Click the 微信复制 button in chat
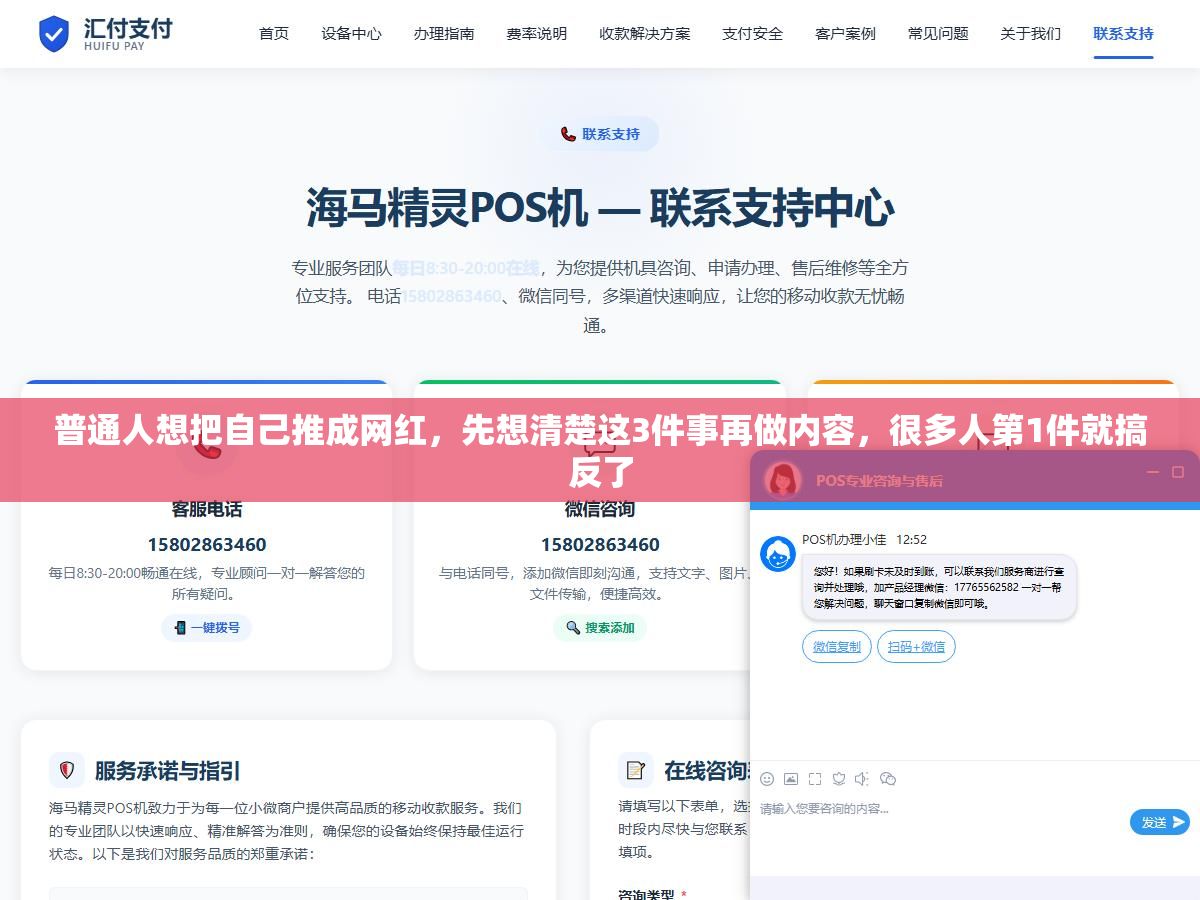Image resolution: width=1200 pixels, height=900 pixels. coord(837,647)
